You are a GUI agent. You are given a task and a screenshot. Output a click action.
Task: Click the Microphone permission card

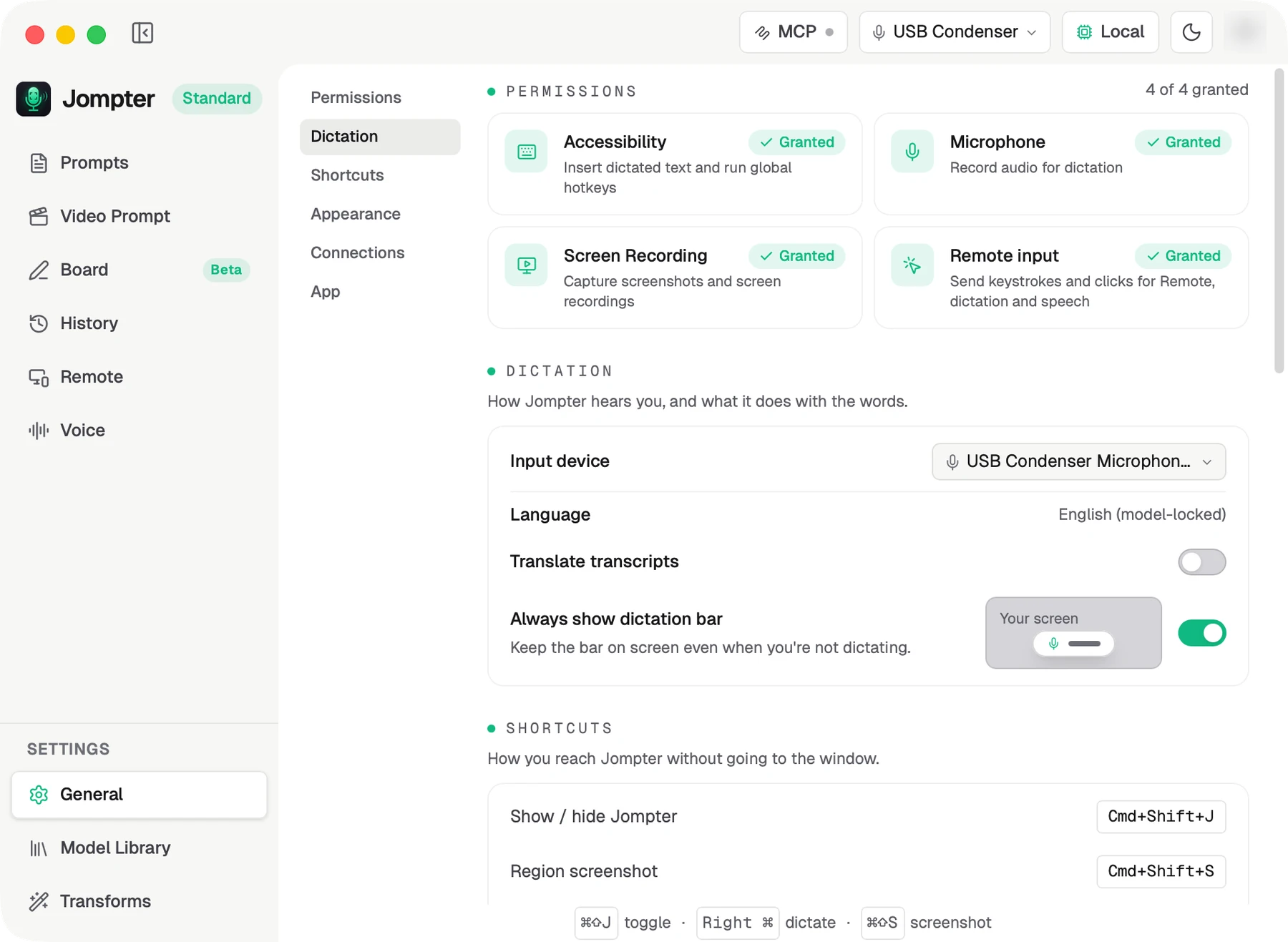point(1061,165)
